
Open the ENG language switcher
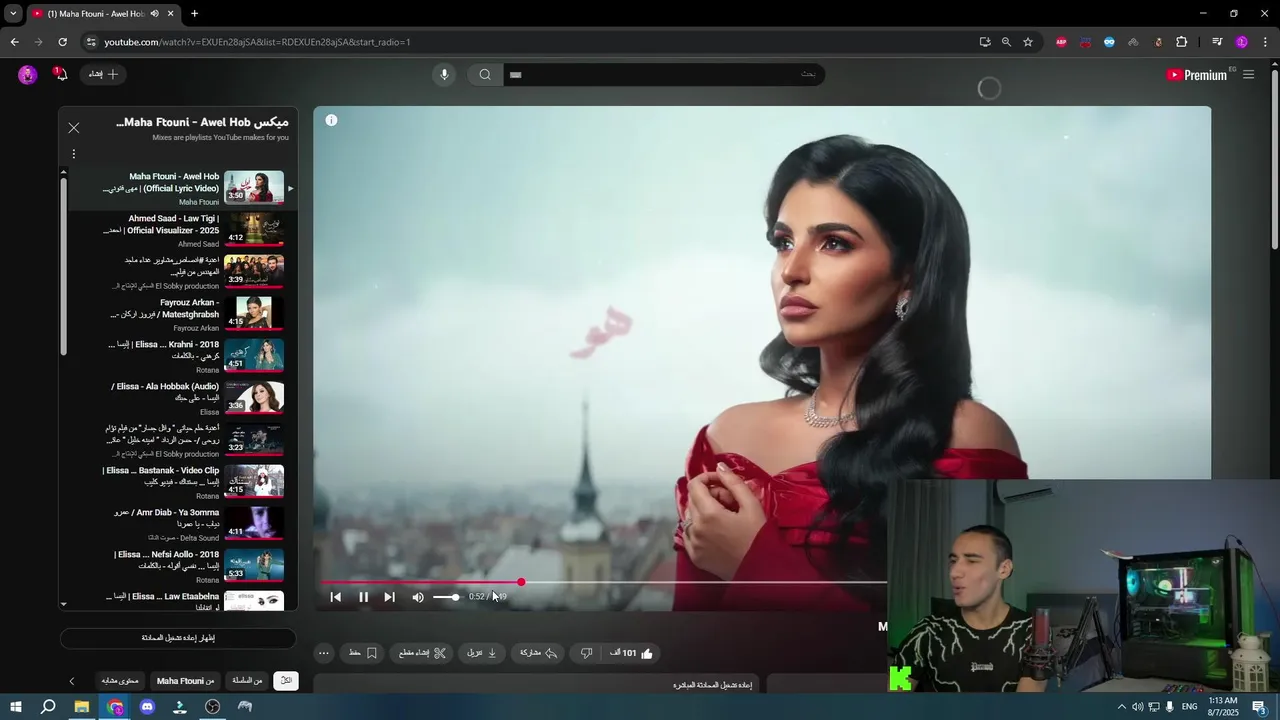1189,707
